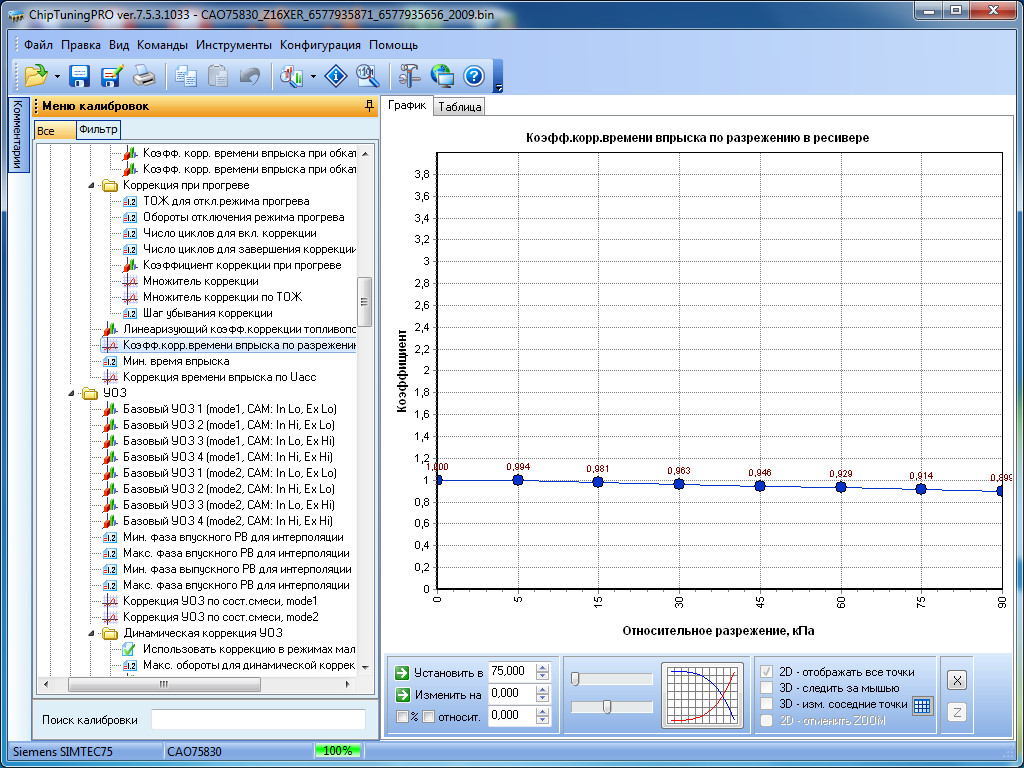
Task: Click the binary search magnifier icon
Action: (367, 76)
